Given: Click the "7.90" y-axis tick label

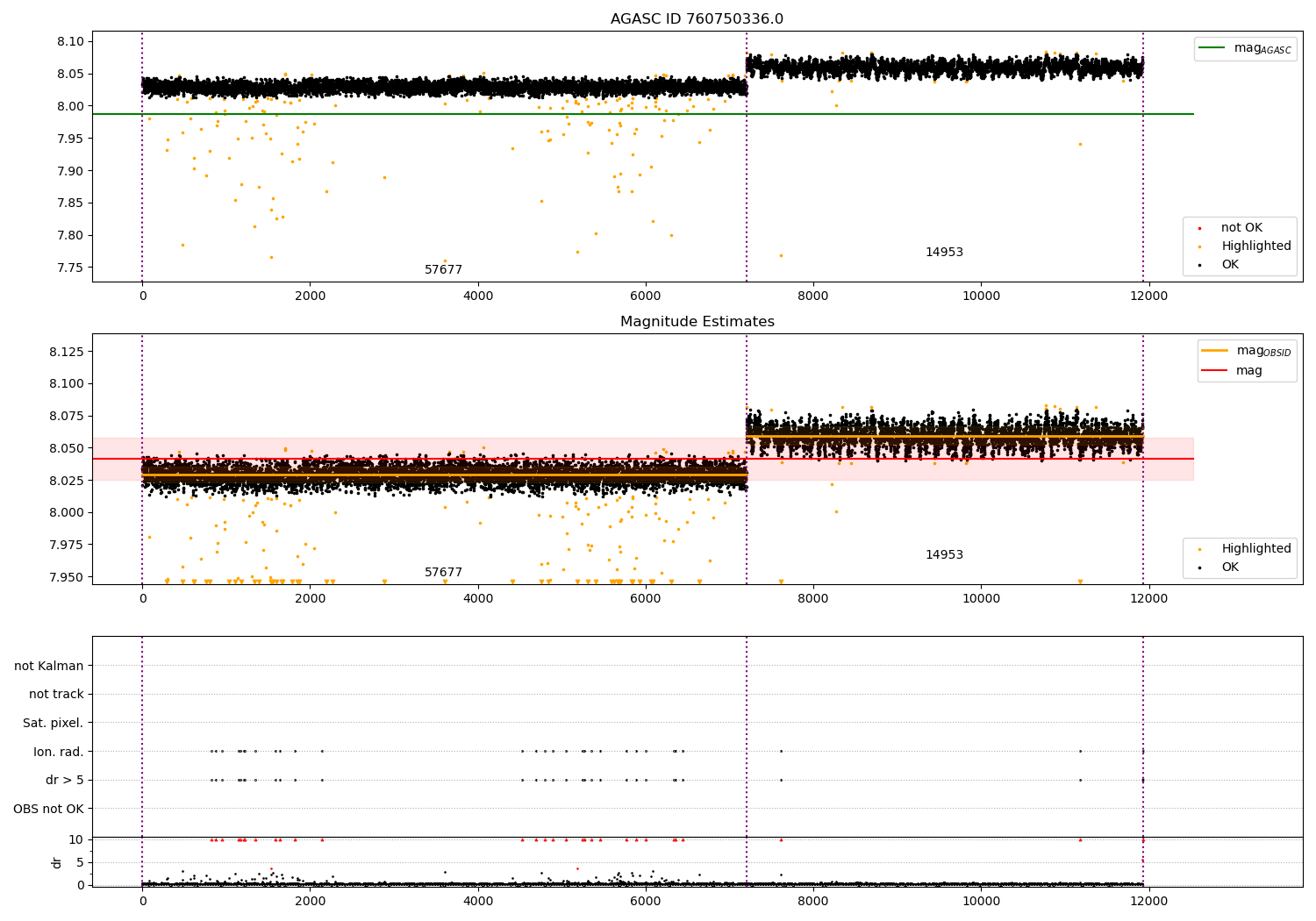Looking at the screenshot, I should (71, 171).
